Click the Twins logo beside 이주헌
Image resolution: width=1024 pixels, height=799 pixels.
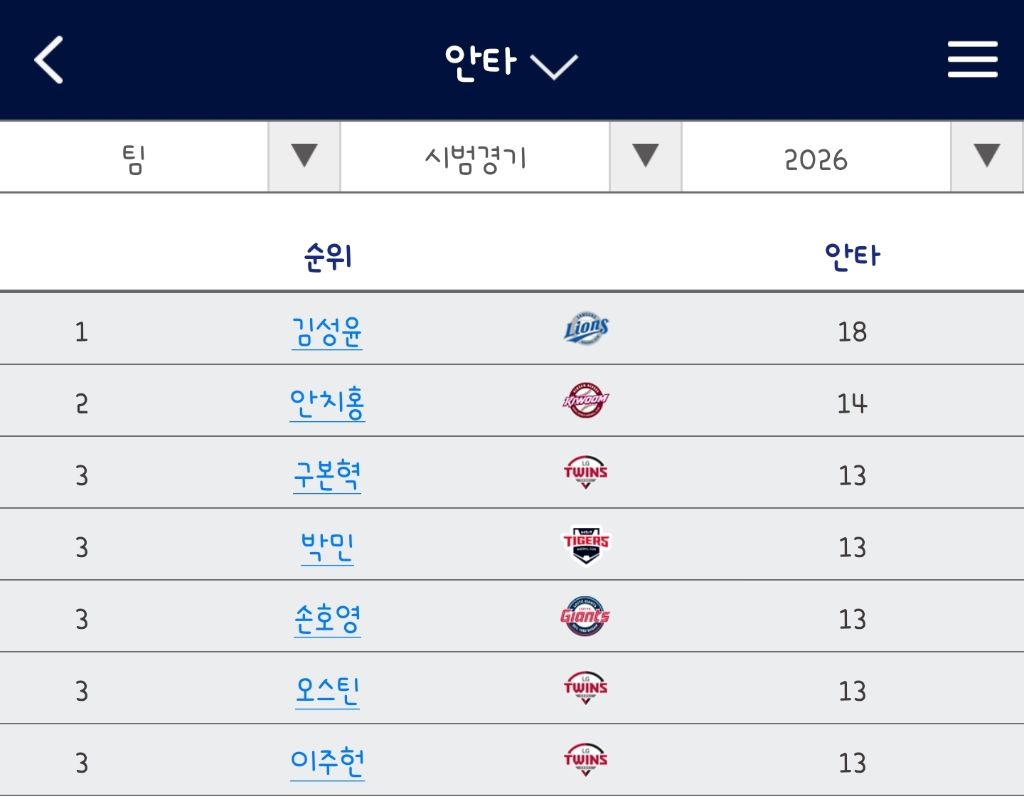586,759
